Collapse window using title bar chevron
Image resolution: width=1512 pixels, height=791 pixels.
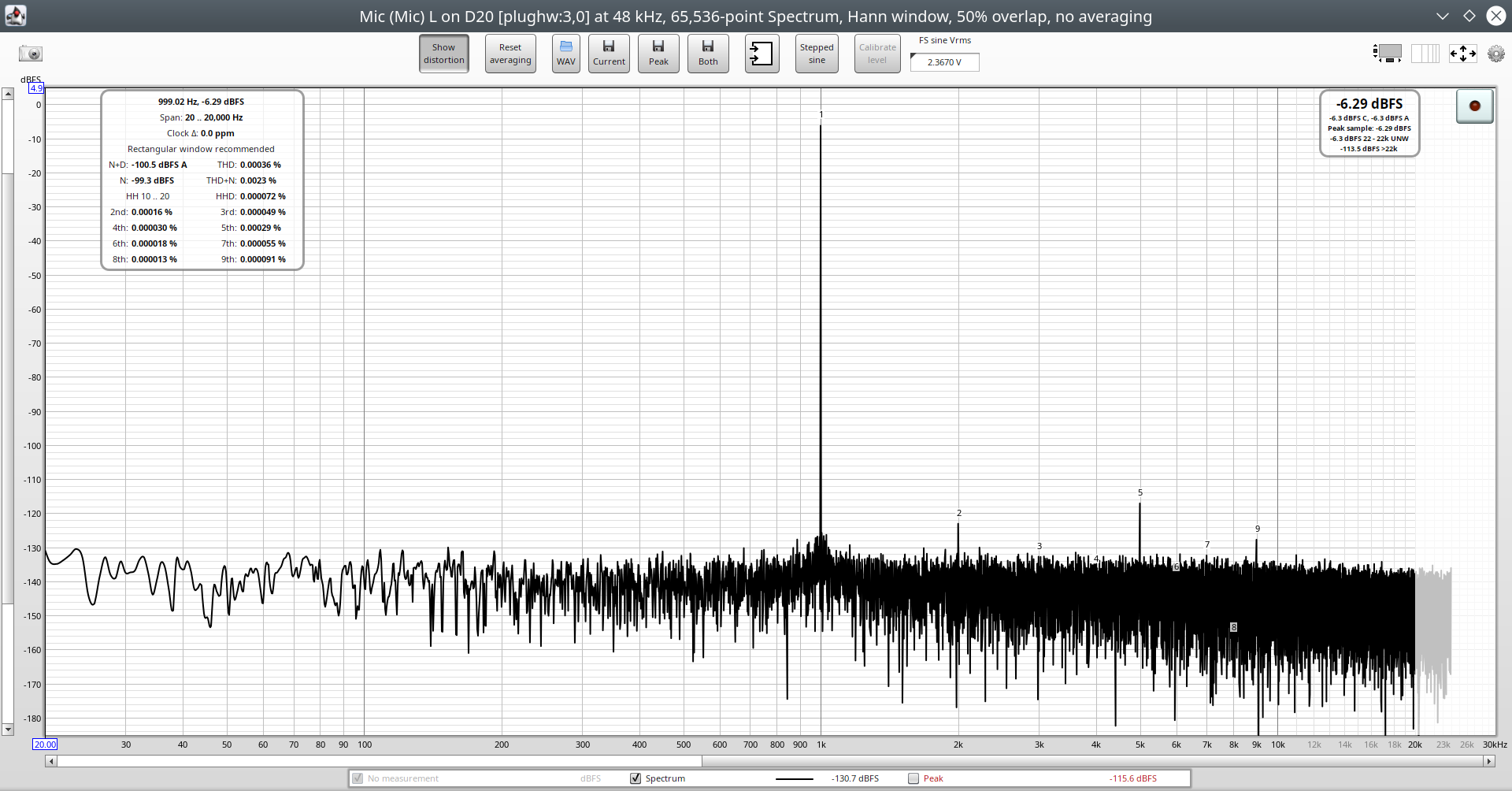(1442, 16)
